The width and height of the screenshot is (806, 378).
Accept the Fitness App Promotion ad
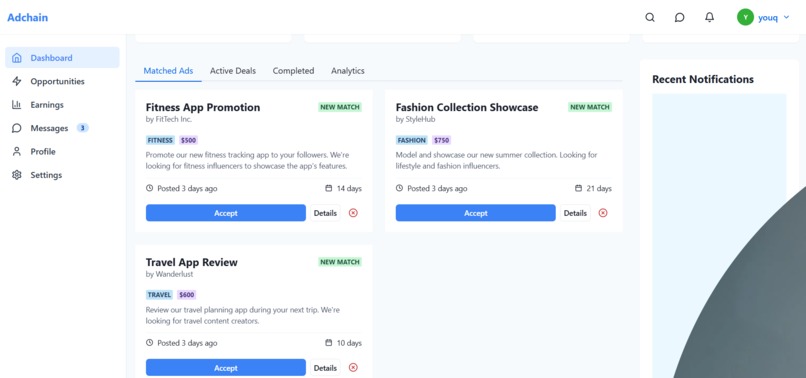(x=226, y=213)
